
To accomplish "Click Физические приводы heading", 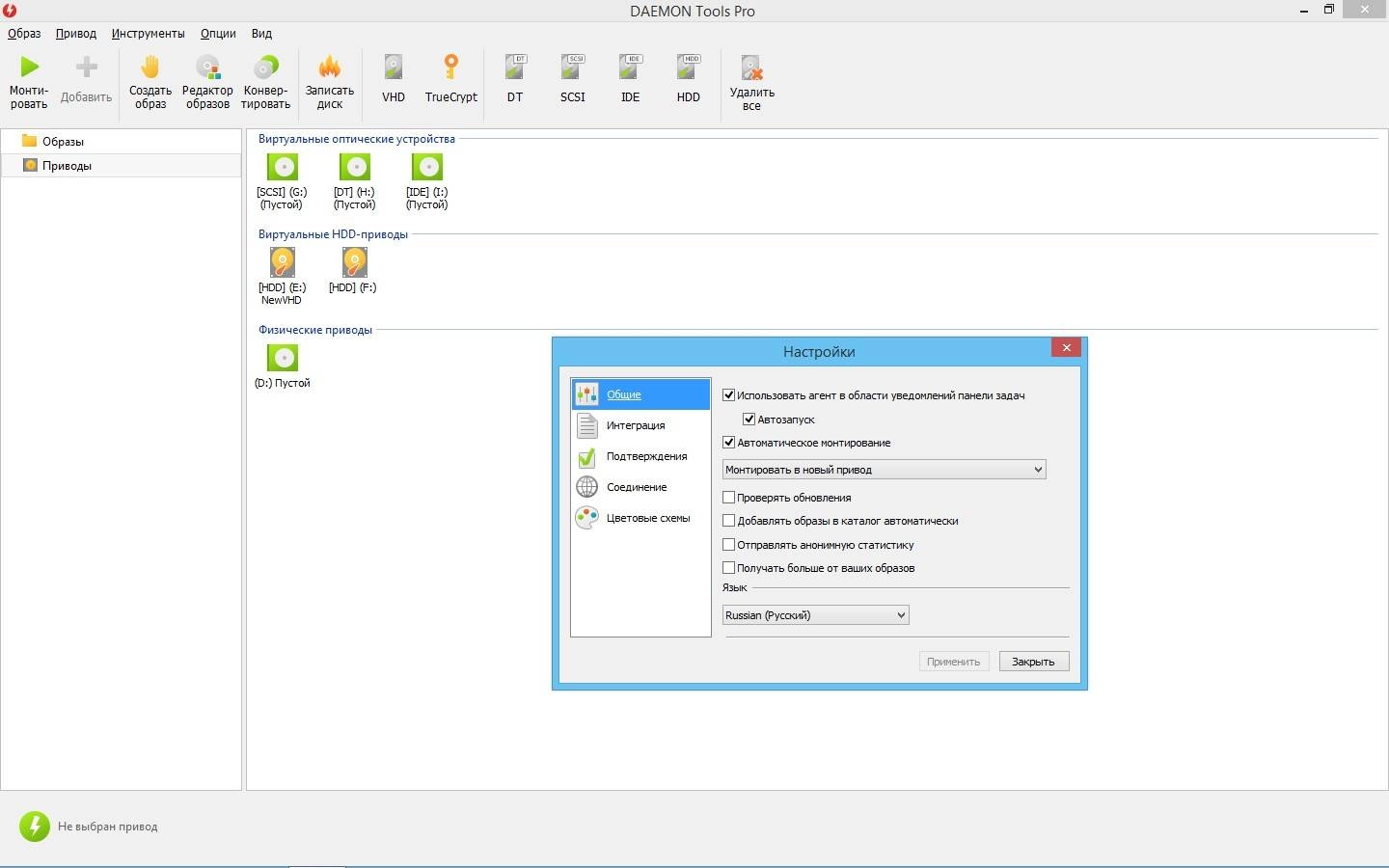I will [x=315, y=330].
